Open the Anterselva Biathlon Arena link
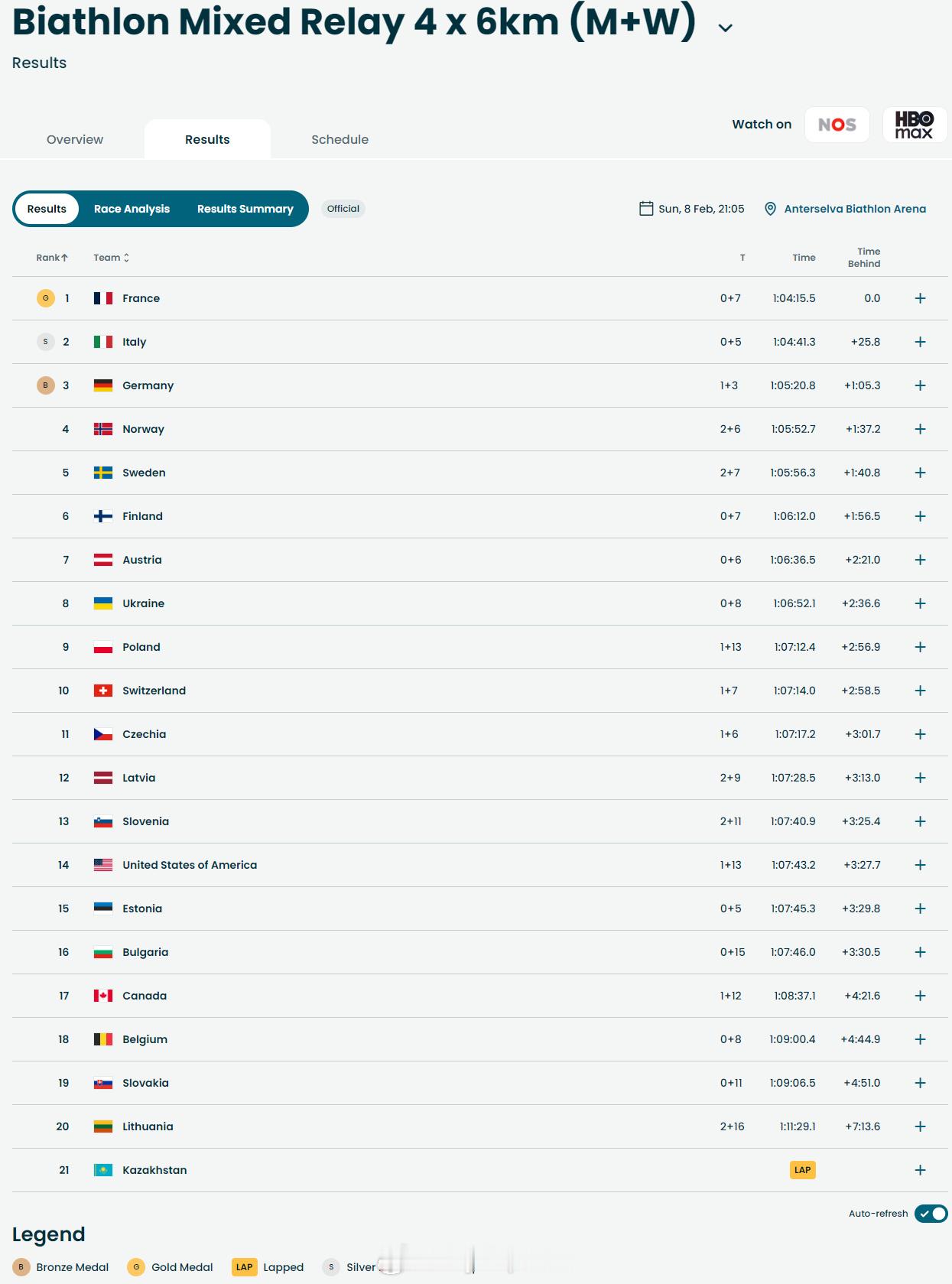This screenshot has width=952, height=1284. (854, 209)
